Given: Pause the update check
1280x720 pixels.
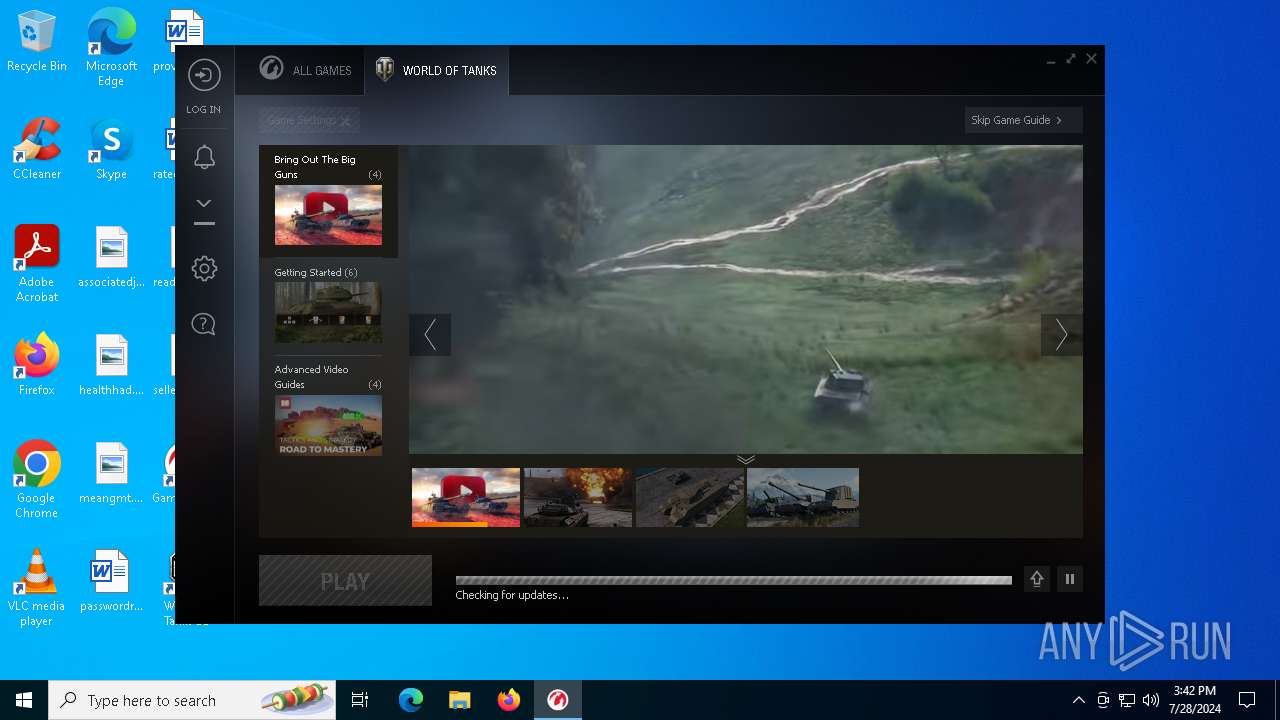Looking at the screenshot, I should 1070,579.
